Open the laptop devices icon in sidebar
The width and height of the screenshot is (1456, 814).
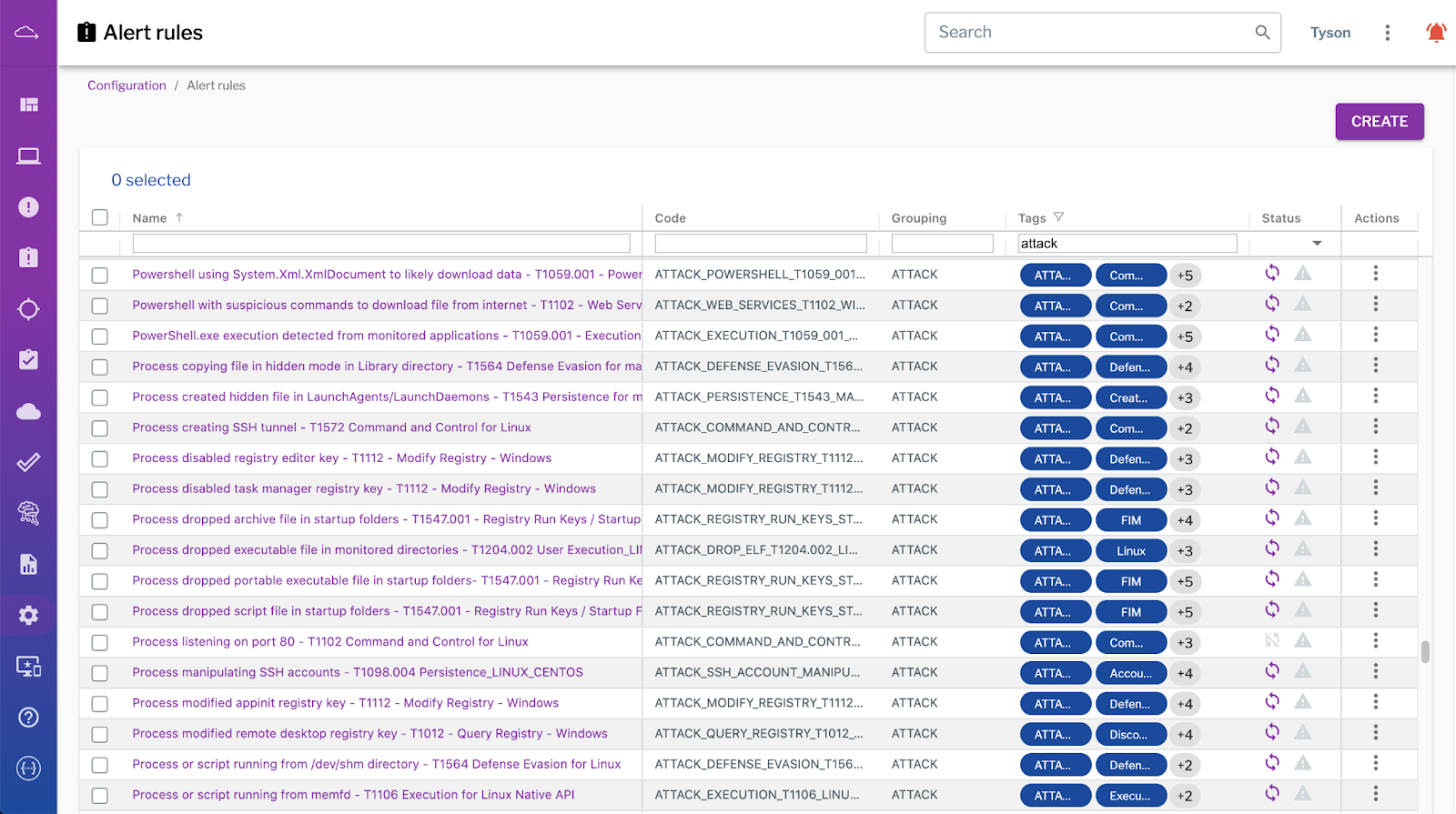(28, 156)
